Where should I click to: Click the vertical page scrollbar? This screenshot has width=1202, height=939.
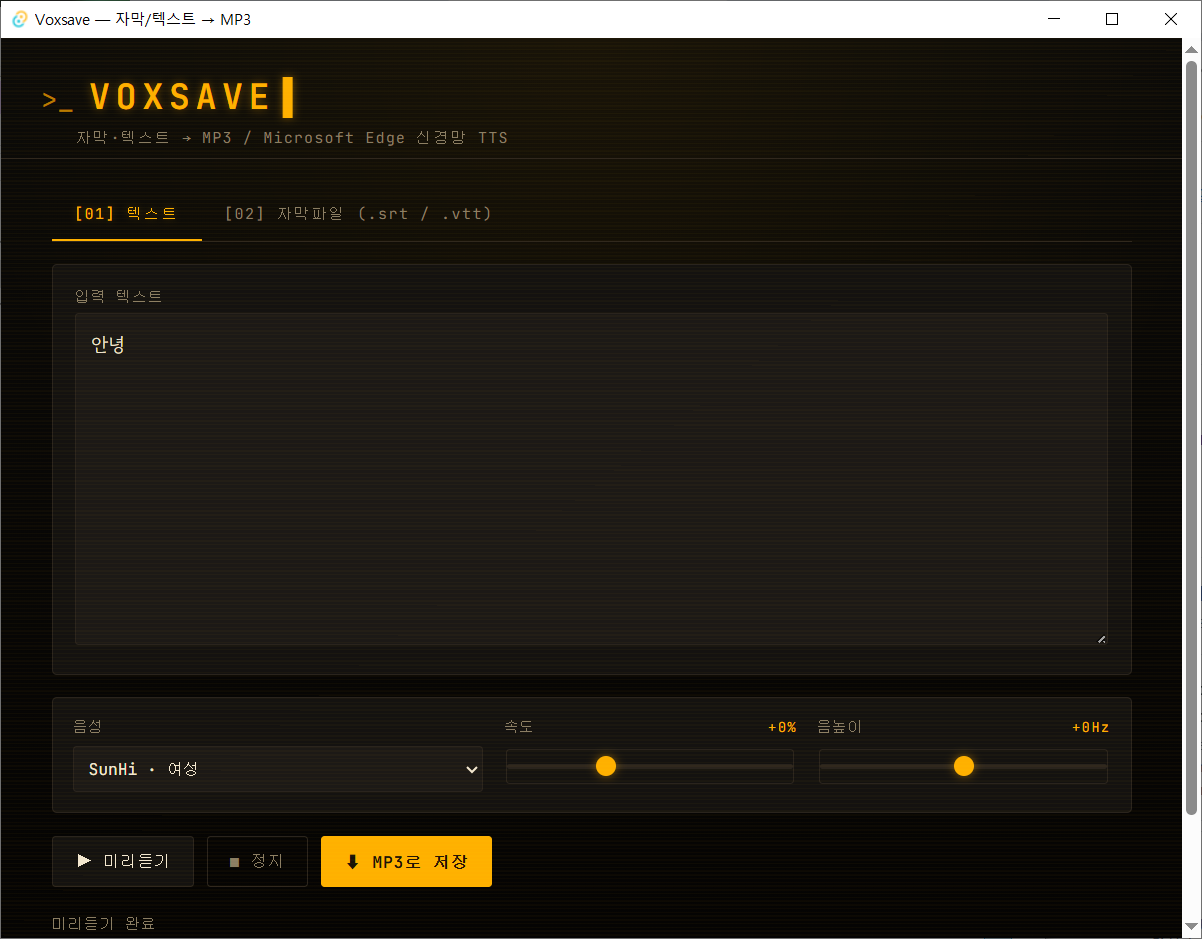(1190, 439)
